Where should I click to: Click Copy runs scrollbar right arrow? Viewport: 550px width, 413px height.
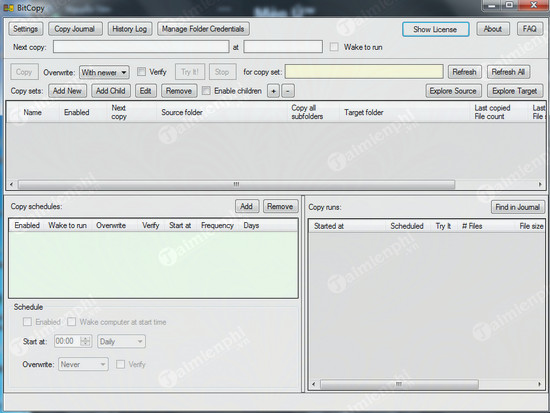click(x=540, y=384)
